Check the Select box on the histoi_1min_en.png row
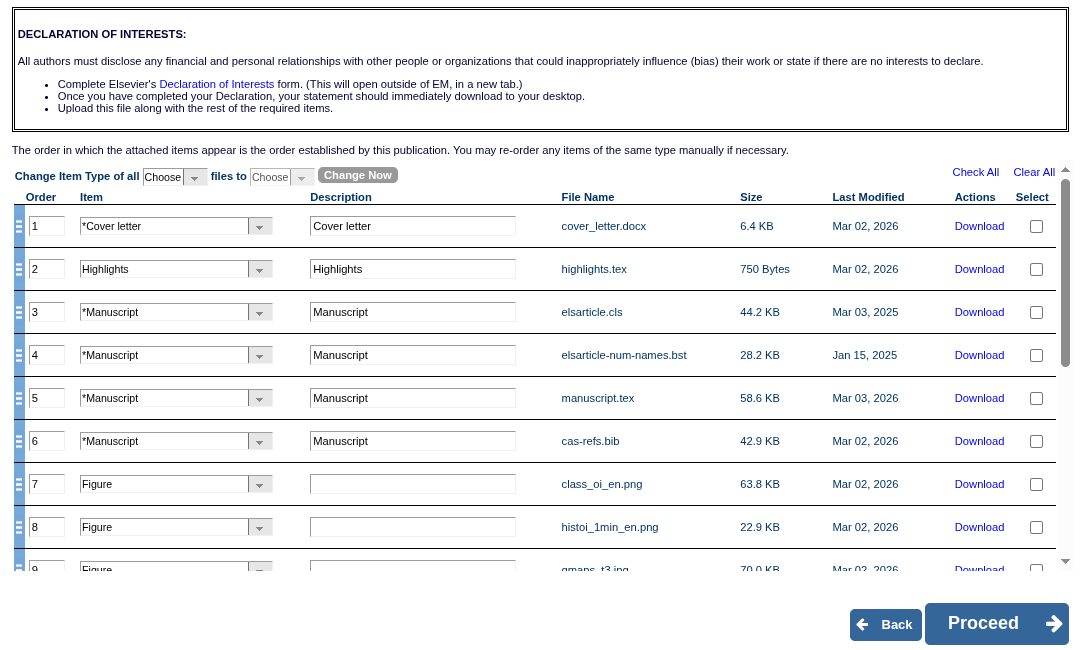Image resolution: width=1081 pixels, height=650 pixels. tap(1036, 527)
